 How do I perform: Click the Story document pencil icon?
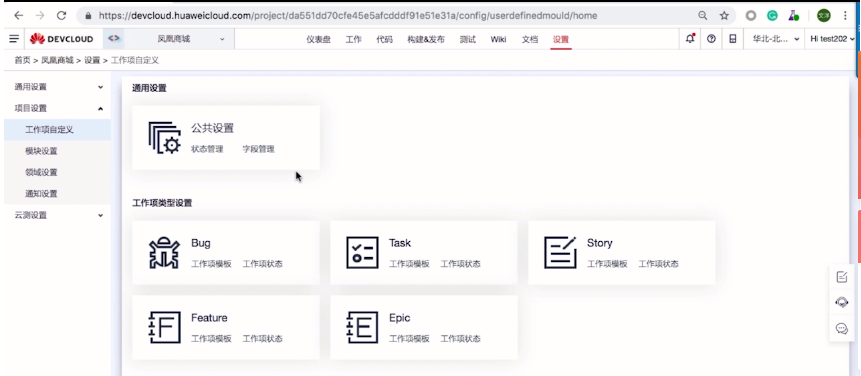click(x=560, y=252)
